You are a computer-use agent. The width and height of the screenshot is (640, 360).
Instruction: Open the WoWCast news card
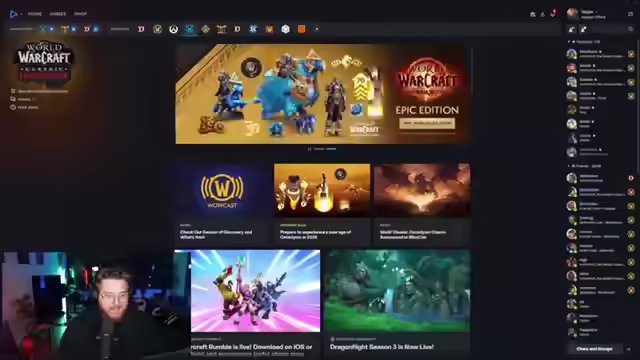tap(222, 204)
